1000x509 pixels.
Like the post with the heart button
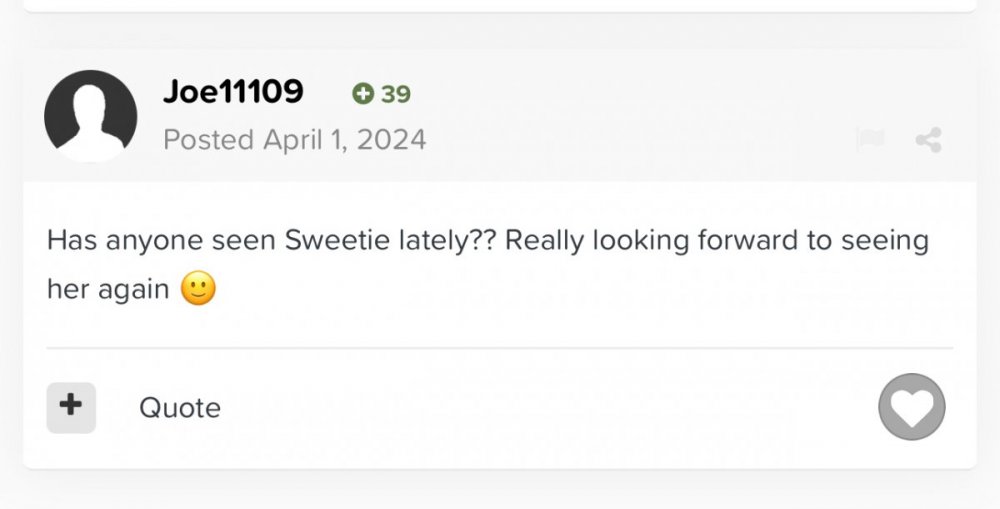pos(911,406)
